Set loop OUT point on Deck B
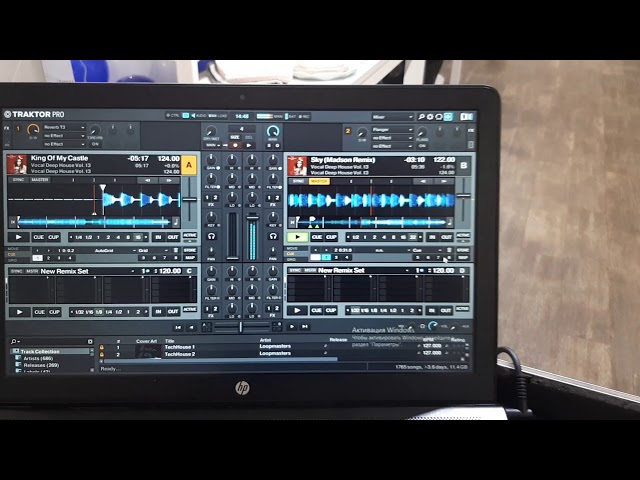 click(x=446, y=237)
